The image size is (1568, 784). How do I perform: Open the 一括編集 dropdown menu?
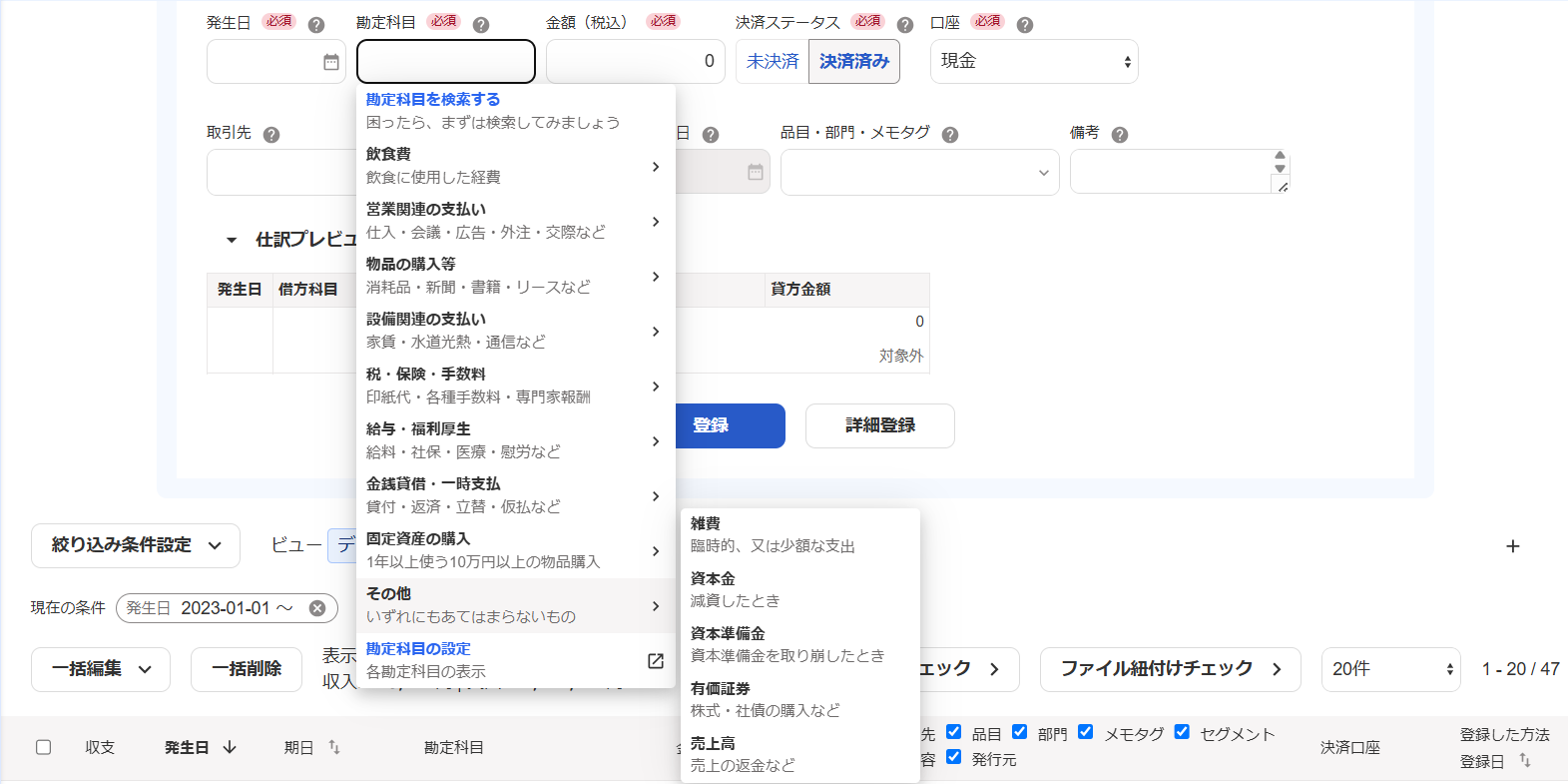click(x=101, y=669)
